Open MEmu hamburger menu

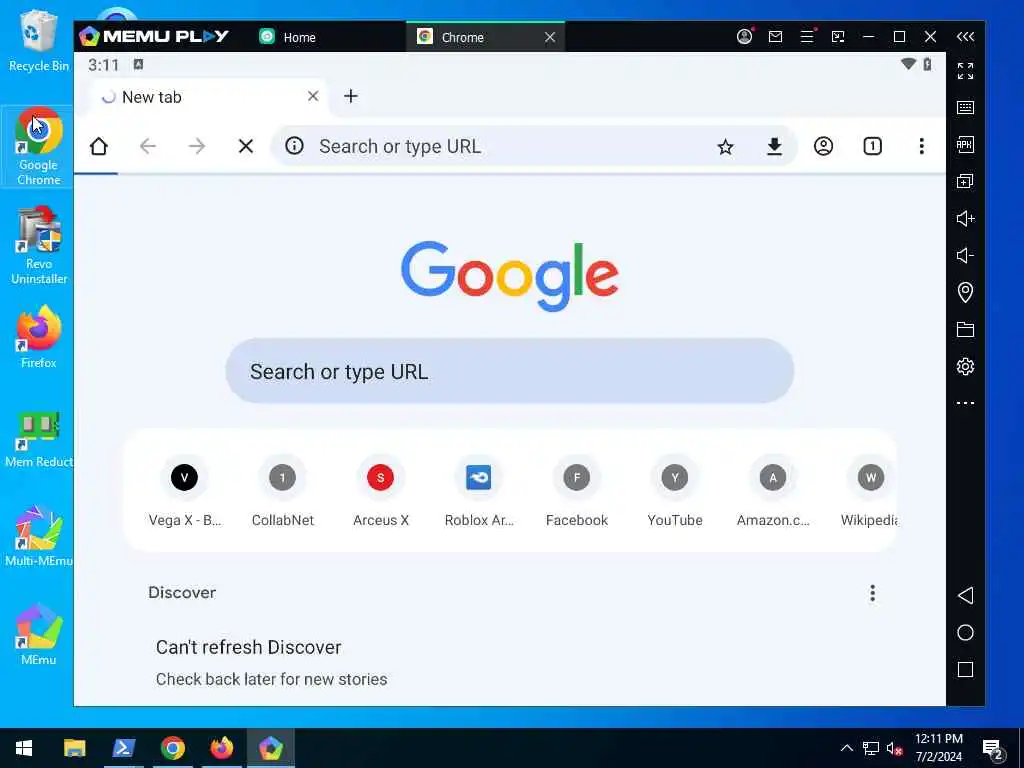point(807,37)
